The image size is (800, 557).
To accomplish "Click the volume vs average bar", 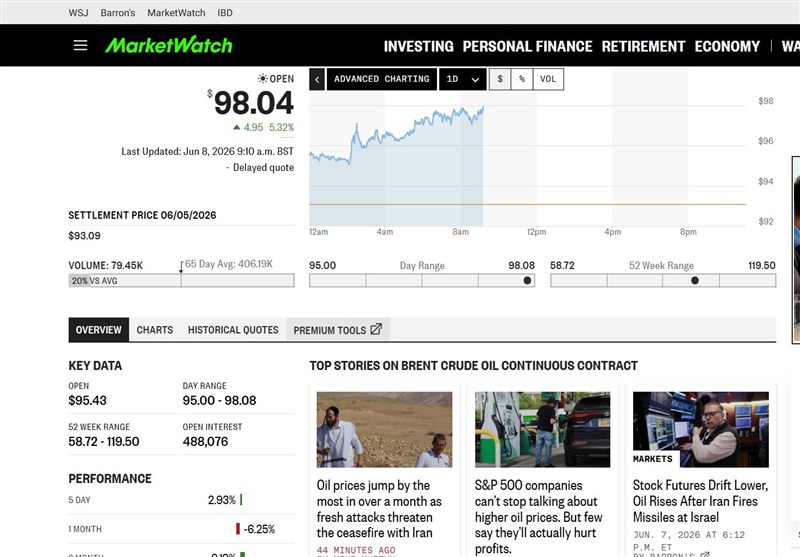I will [181, 281].
